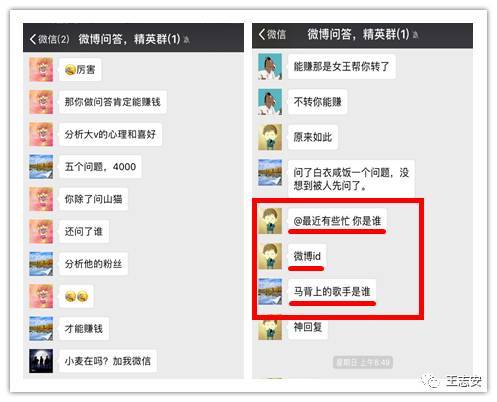Tap the 王志安 watermark logo
Viewport: 497px width, 402px height.
click(x=452, y=381)
